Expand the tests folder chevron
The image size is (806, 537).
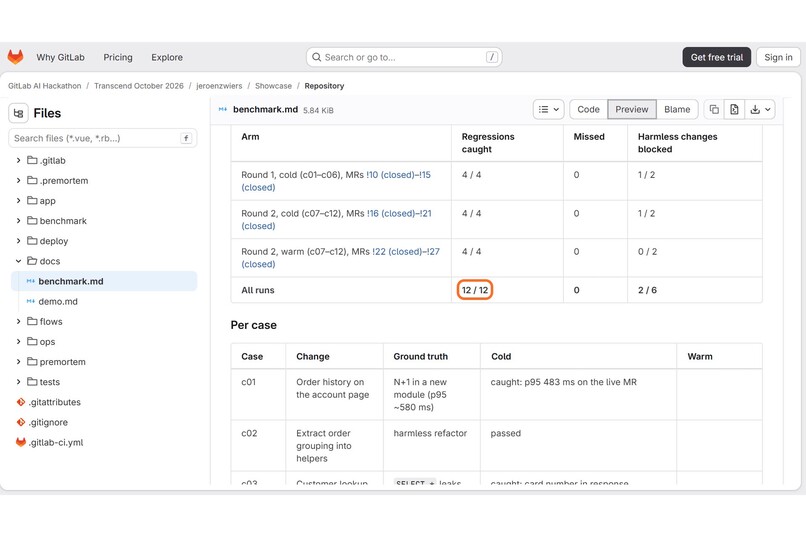[19, 382]
